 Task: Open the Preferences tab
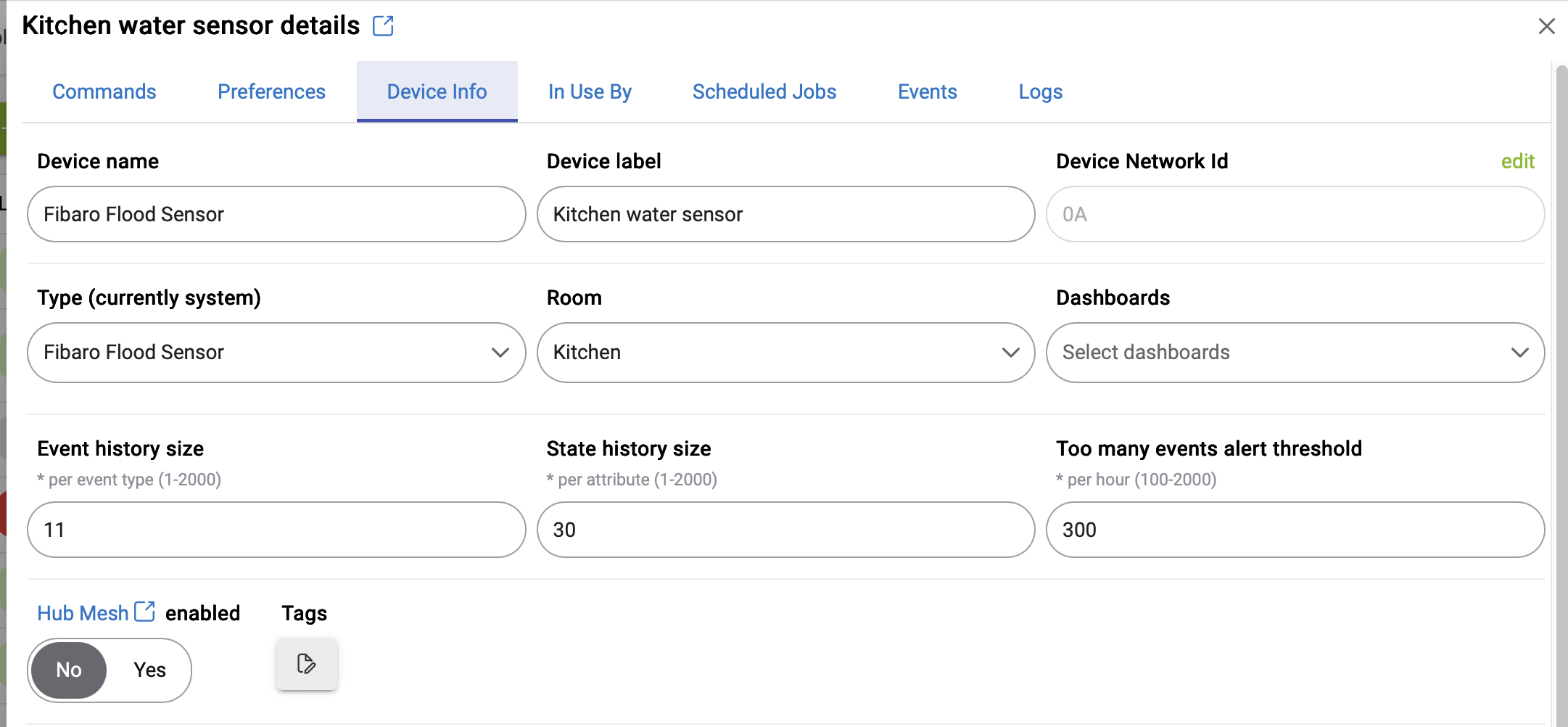coord(271,91)
